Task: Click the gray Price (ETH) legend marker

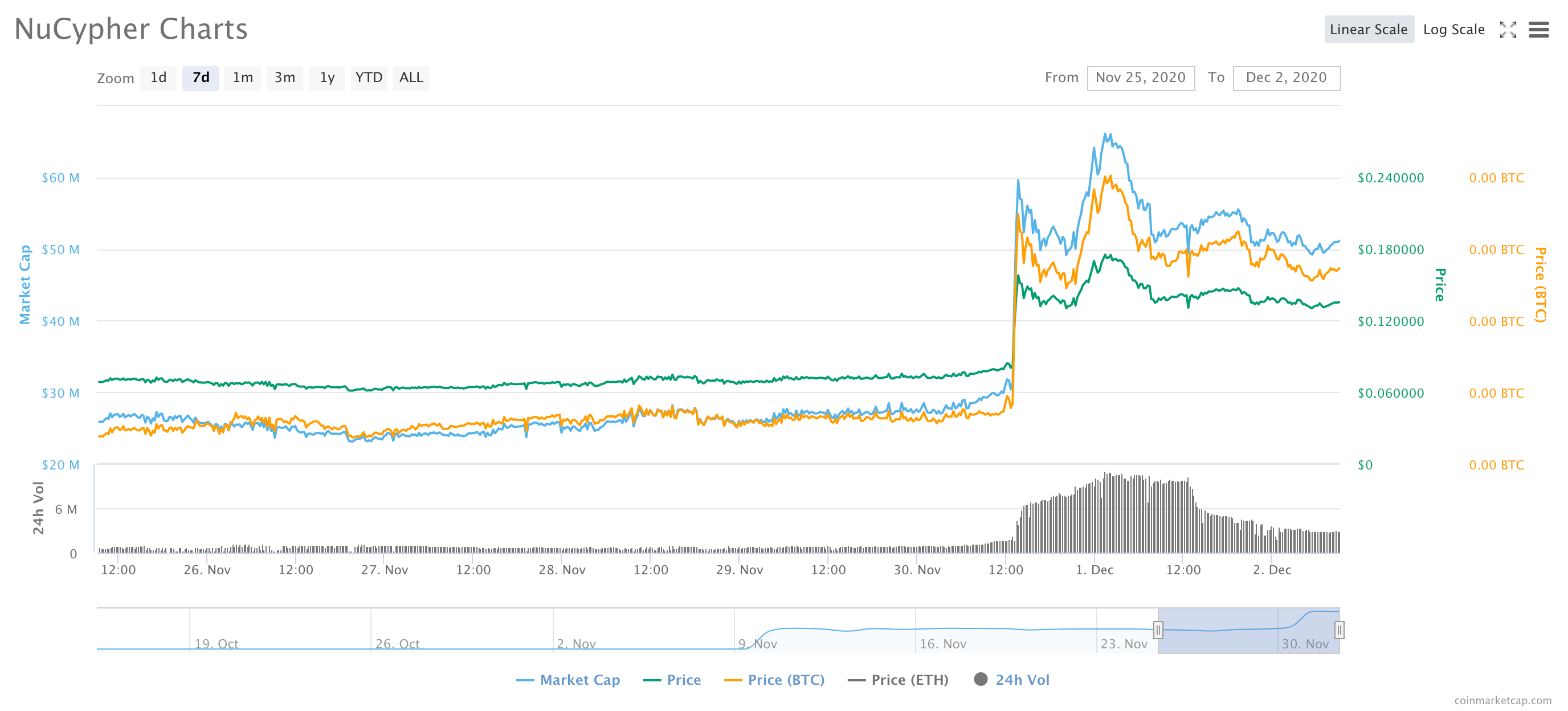Action: tap(856, 680)
